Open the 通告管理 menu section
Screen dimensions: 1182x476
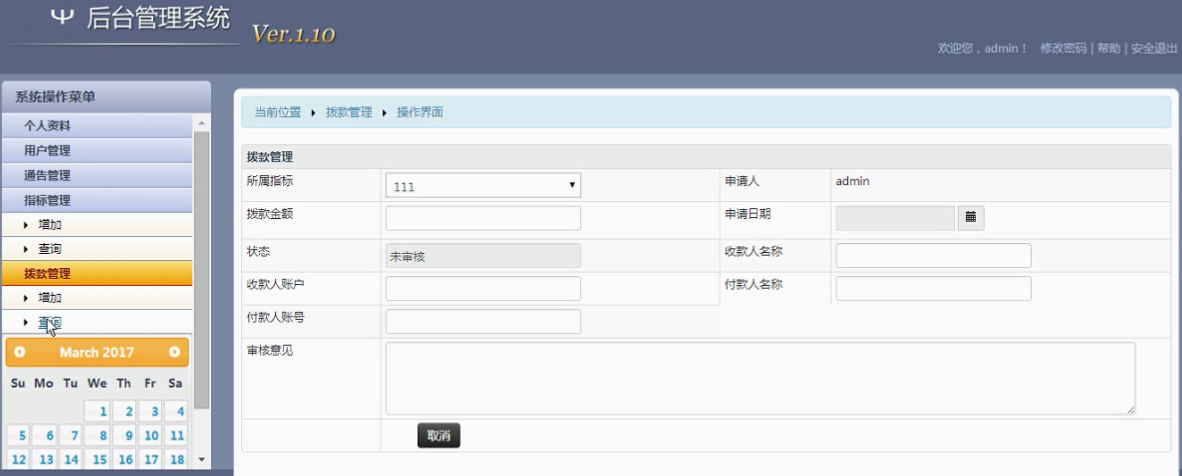(97, 176)
